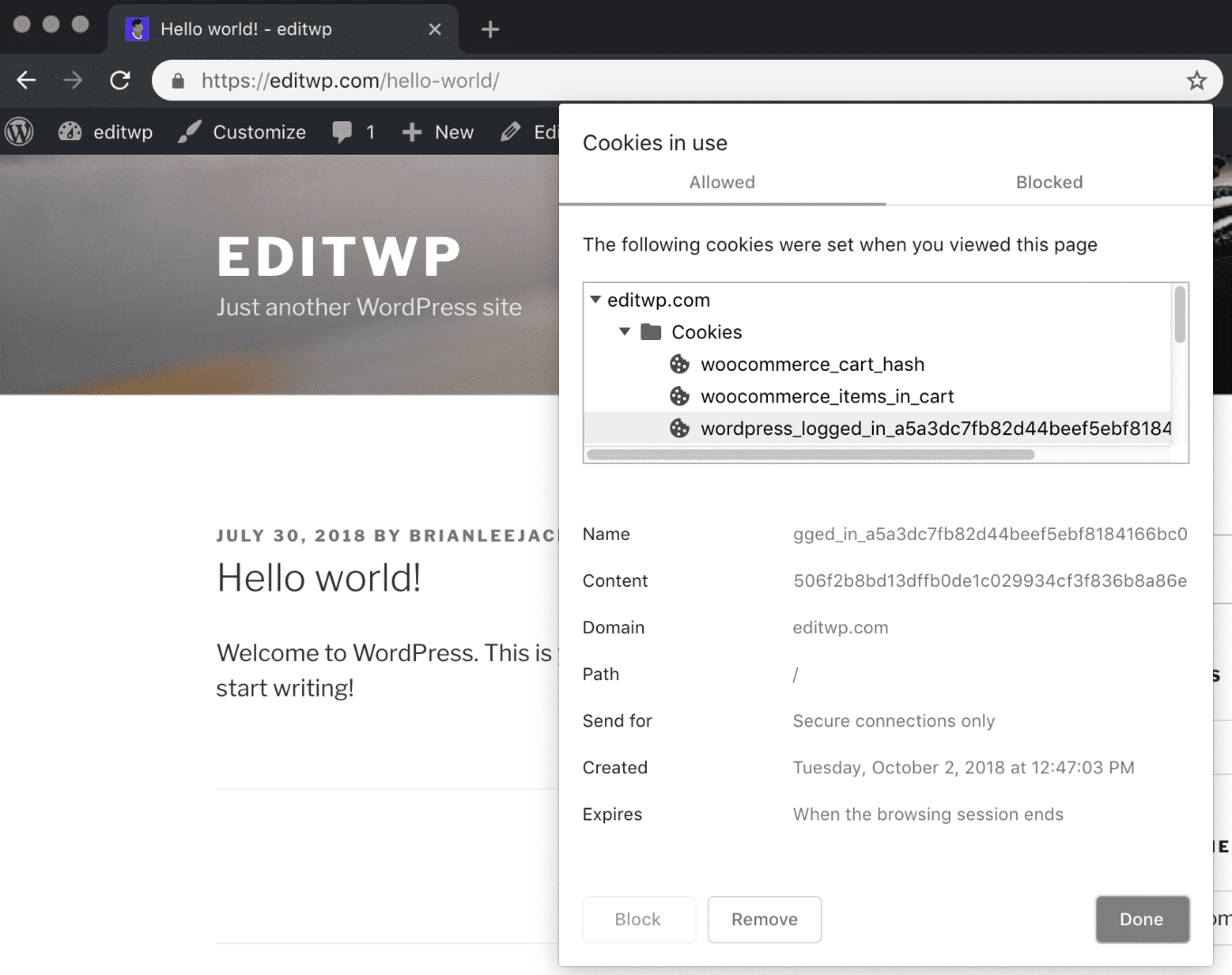The width and height of the screenshot is (1232, 975).
Task: Click the page reload icon
Action: (119, 80)
